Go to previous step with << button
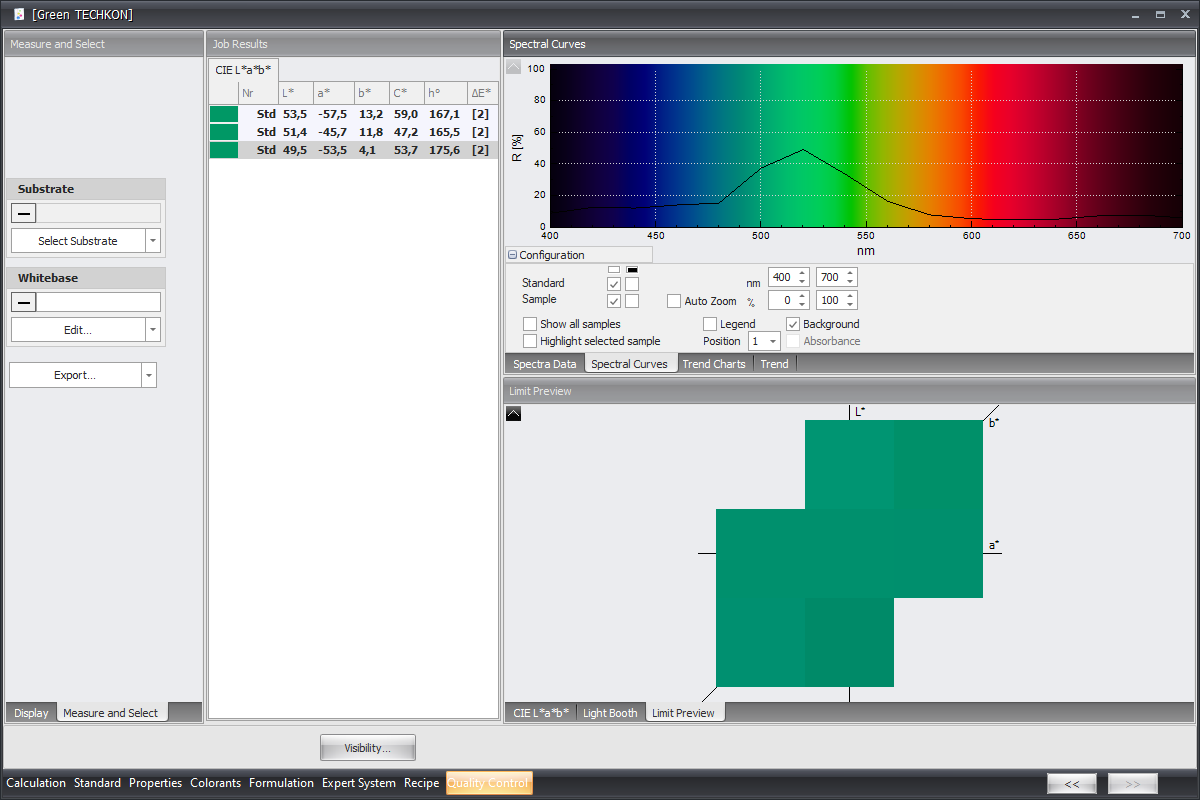The width and height of the screenshot is (1200, 800). click(1072, 784)
